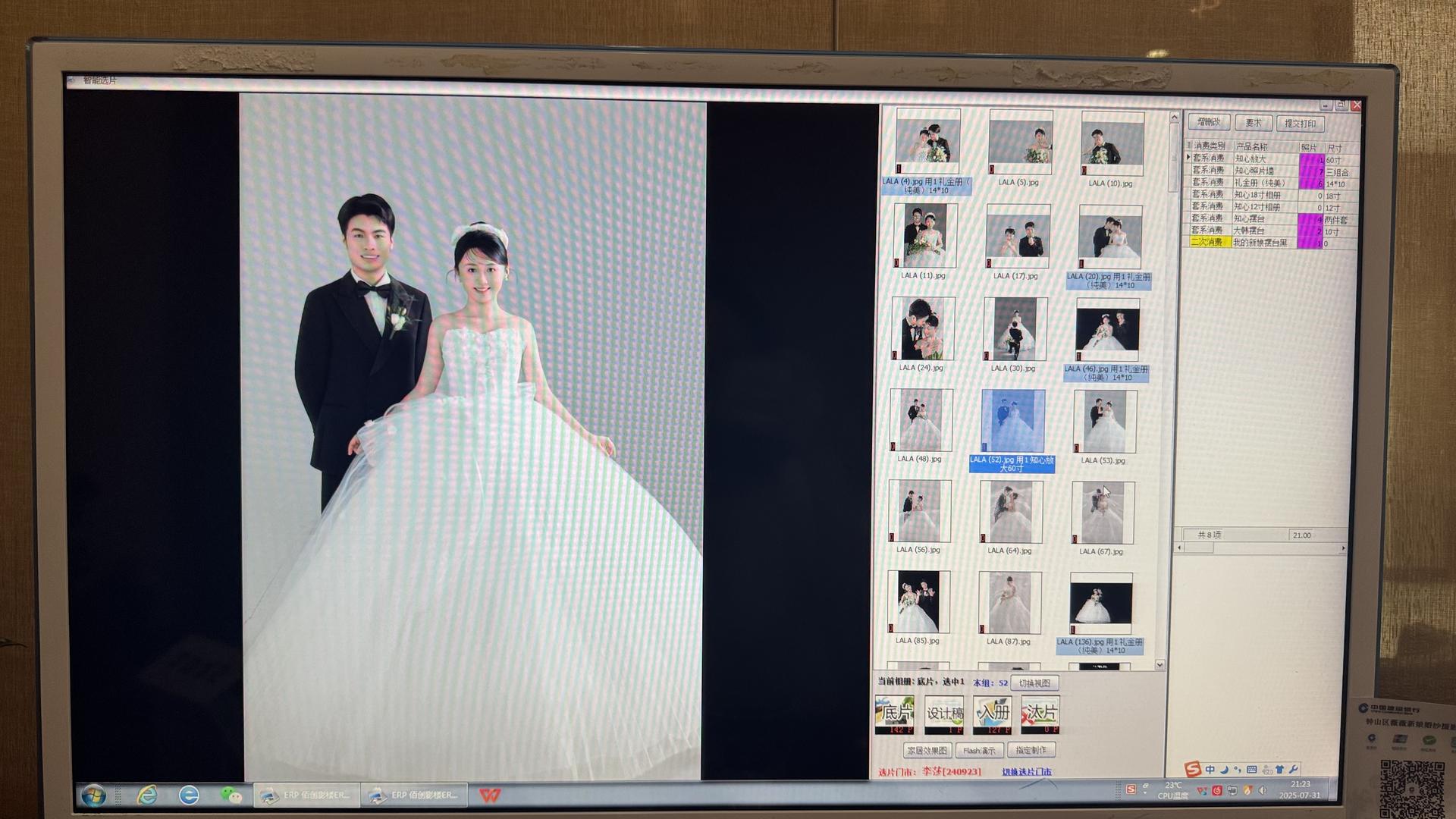The image size is (1456, 819).
Task: Click the yellow 二次消费 category cell
Action: tap(1210, 243)
